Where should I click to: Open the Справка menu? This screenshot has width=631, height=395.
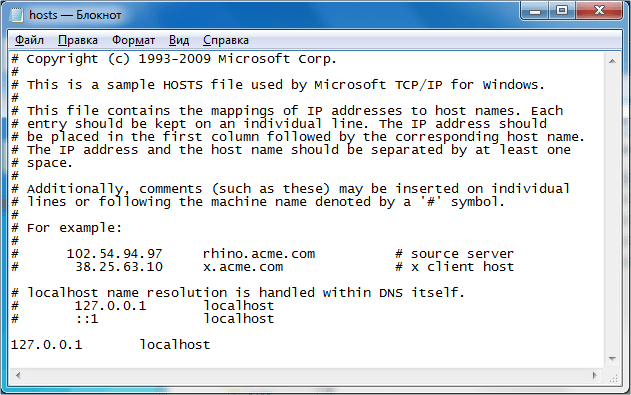click(226, 40)
